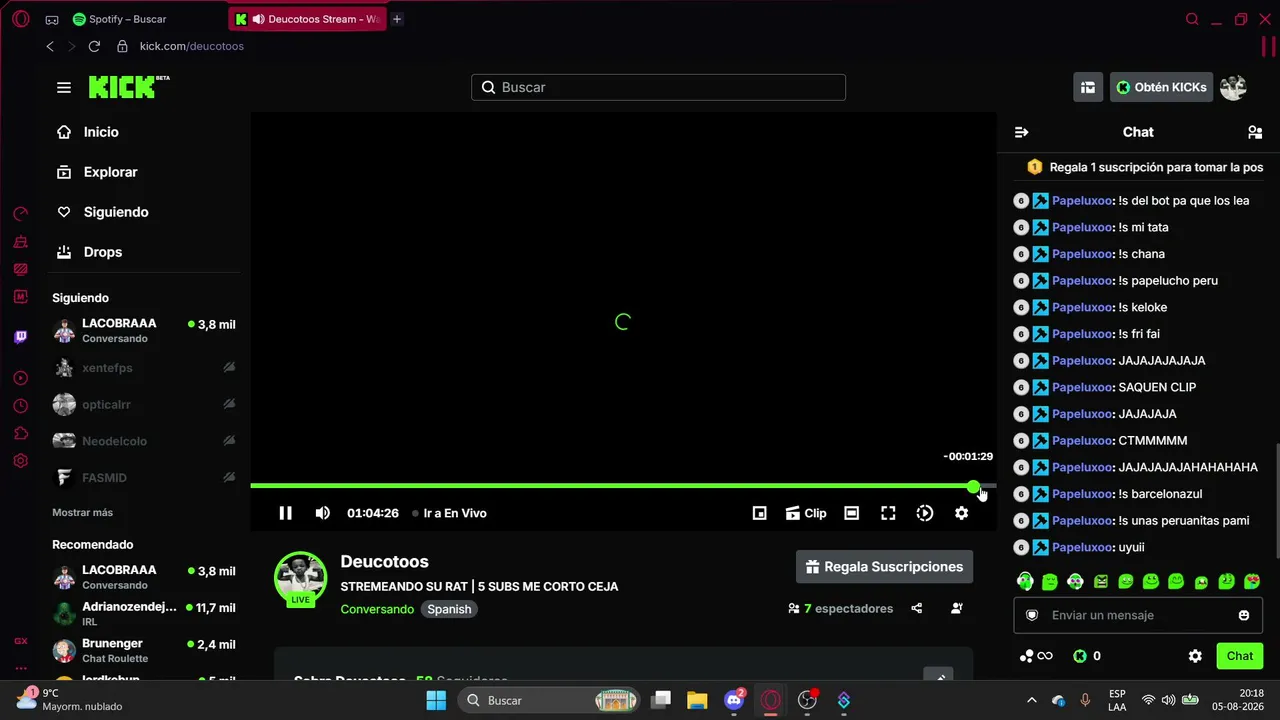Open Opera sidebar settings gear
The height and width of the screenshot is (720, 1280).
[x=20, y=461]
